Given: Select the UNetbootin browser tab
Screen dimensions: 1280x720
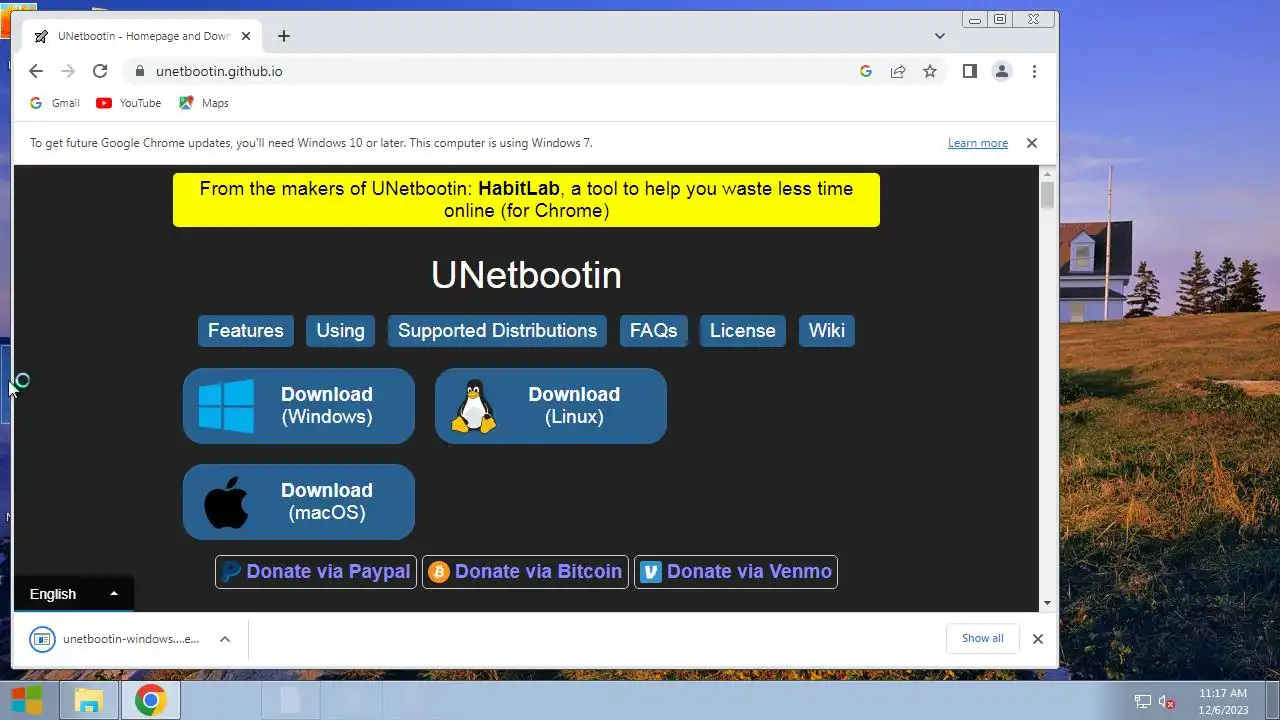Looking at the screenshot, I should tap(140, 36).
